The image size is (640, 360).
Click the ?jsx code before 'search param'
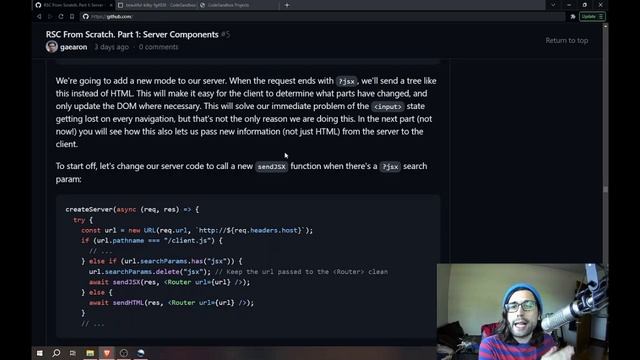pos(390,167)
